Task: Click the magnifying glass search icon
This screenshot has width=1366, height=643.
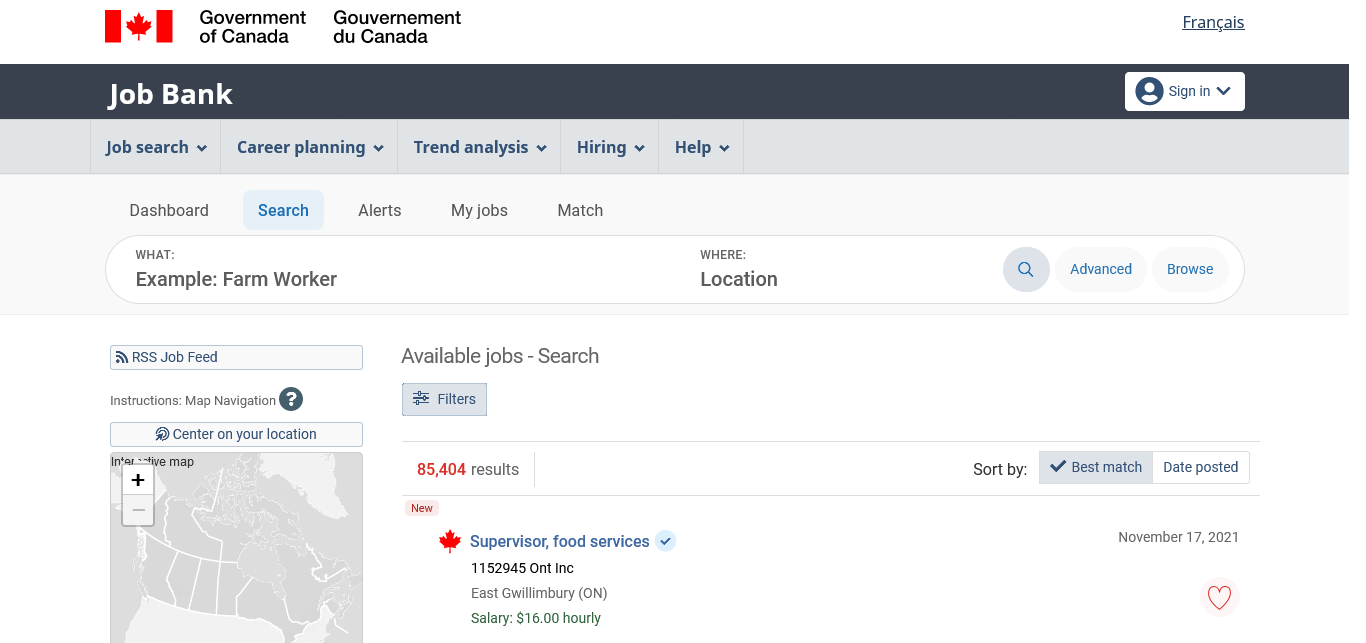Action: click(1026, 269)
